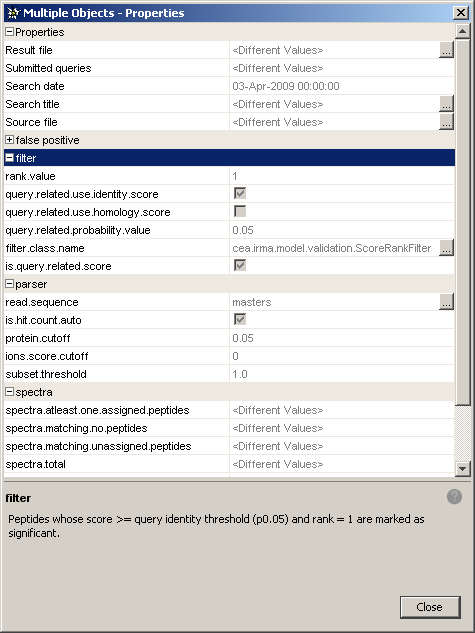Click ellipsis button for Source file
The width and height of the screenshot is (475, 633).
pos(446,122)
